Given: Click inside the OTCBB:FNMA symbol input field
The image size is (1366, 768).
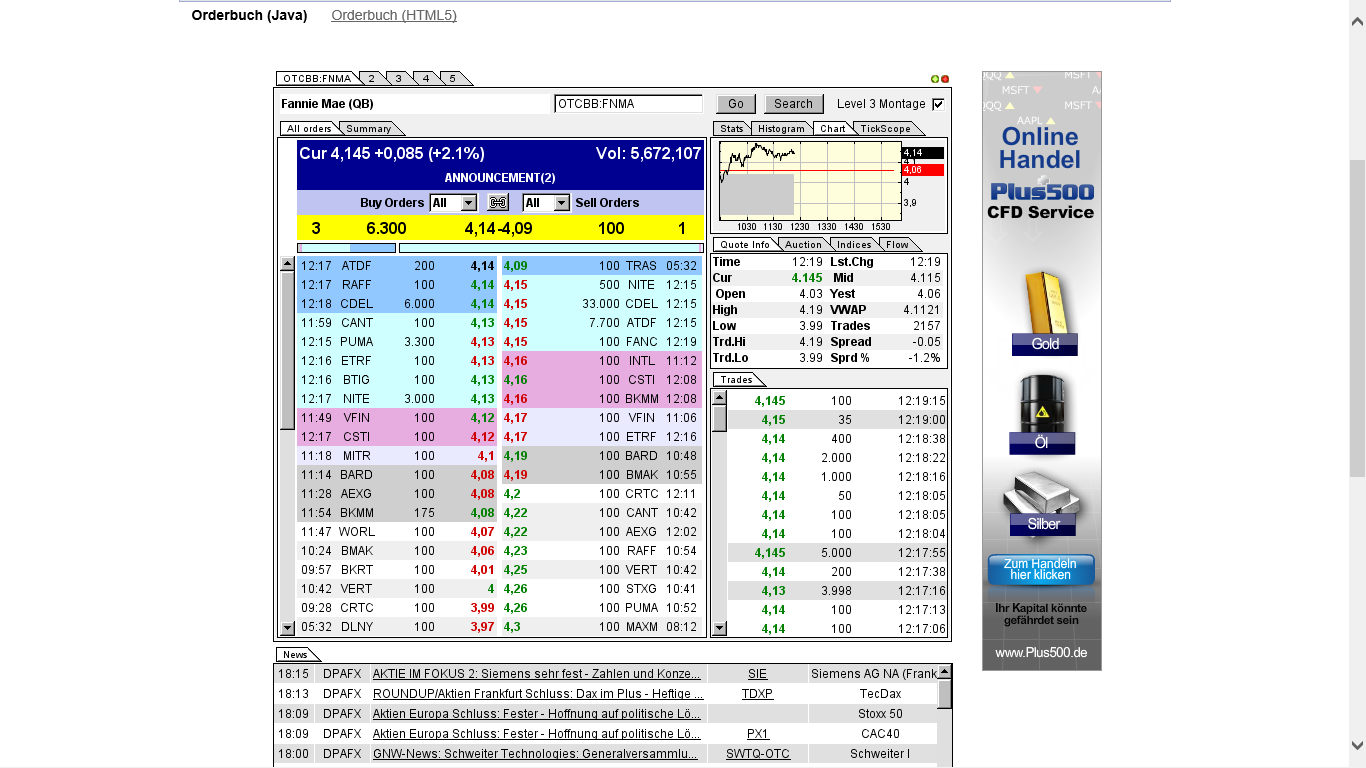Looking at the screenshot, I should [x=629, y=103].
